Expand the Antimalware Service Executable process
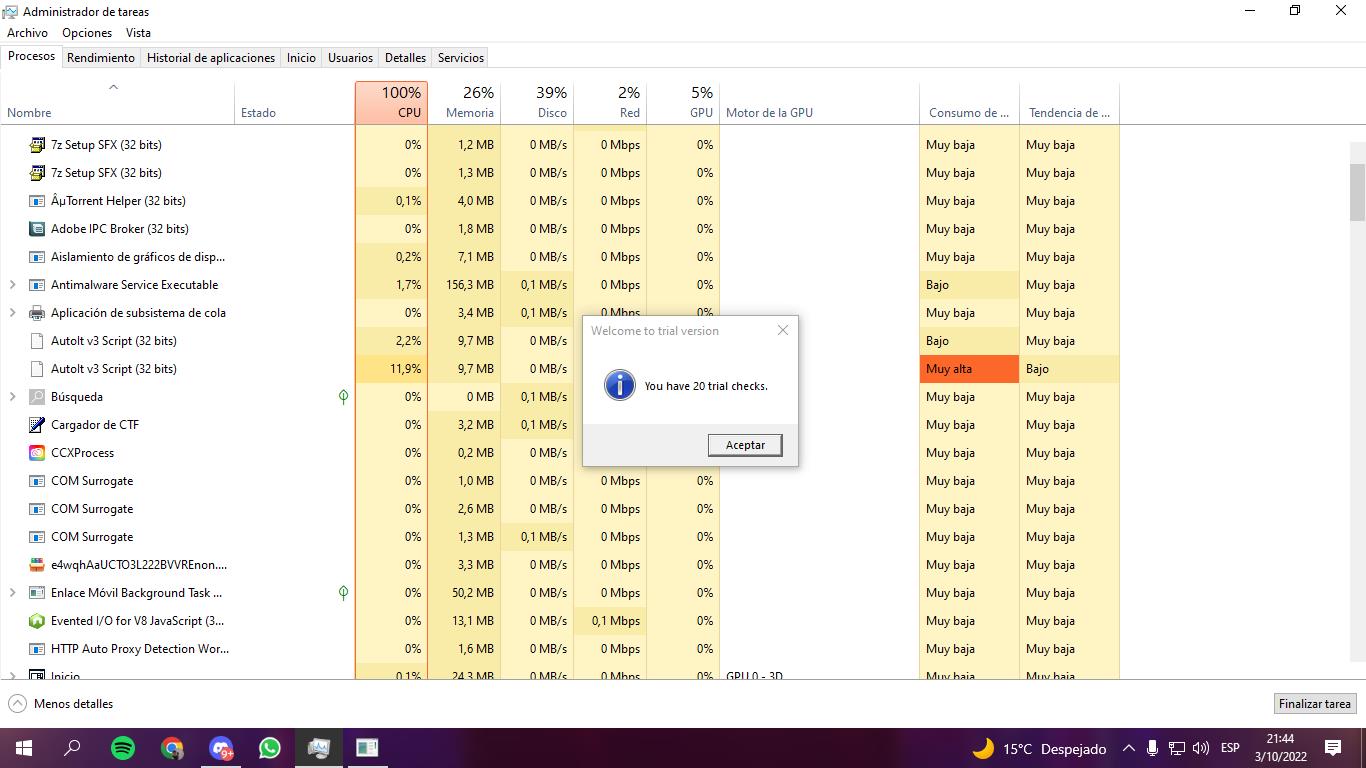Viewport: 1366px width, 768px height. (x=12, y=285)
